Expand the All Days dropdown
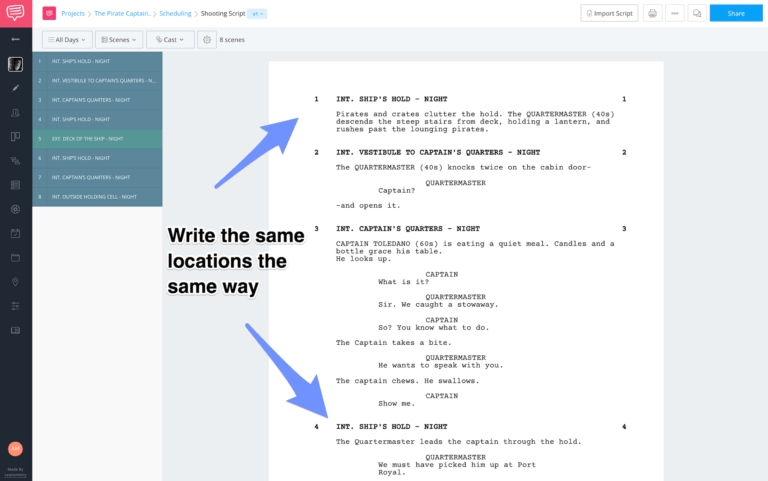 pos(67,39)
